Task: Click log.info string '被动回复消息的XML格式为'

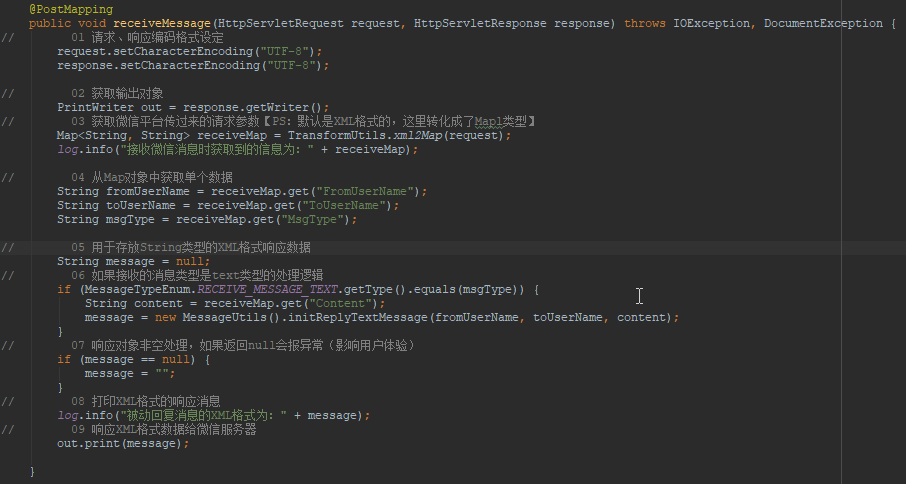Action: pyautogui.click(x=203, y=415)
